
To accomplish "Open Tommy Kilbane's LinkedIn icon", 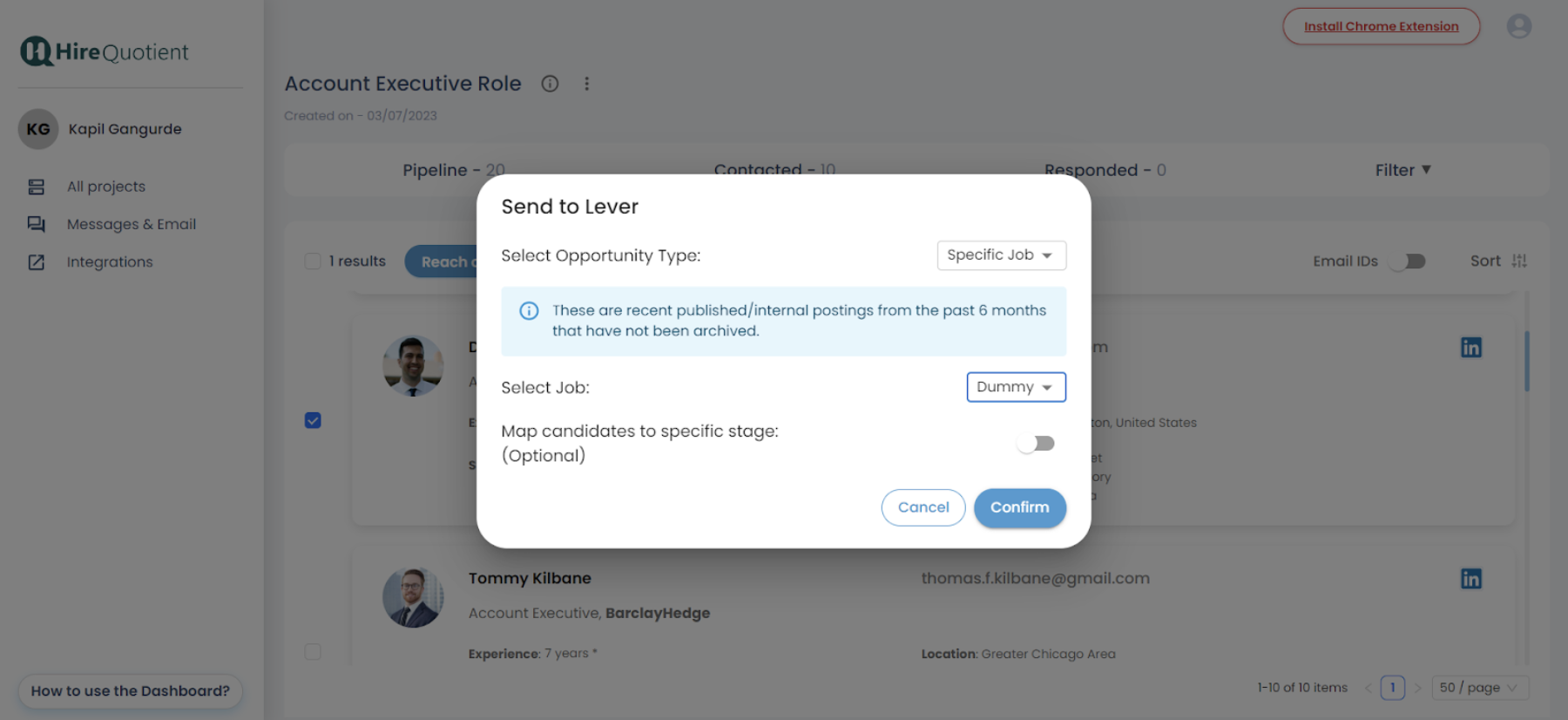I will [x=1471, y=579].
